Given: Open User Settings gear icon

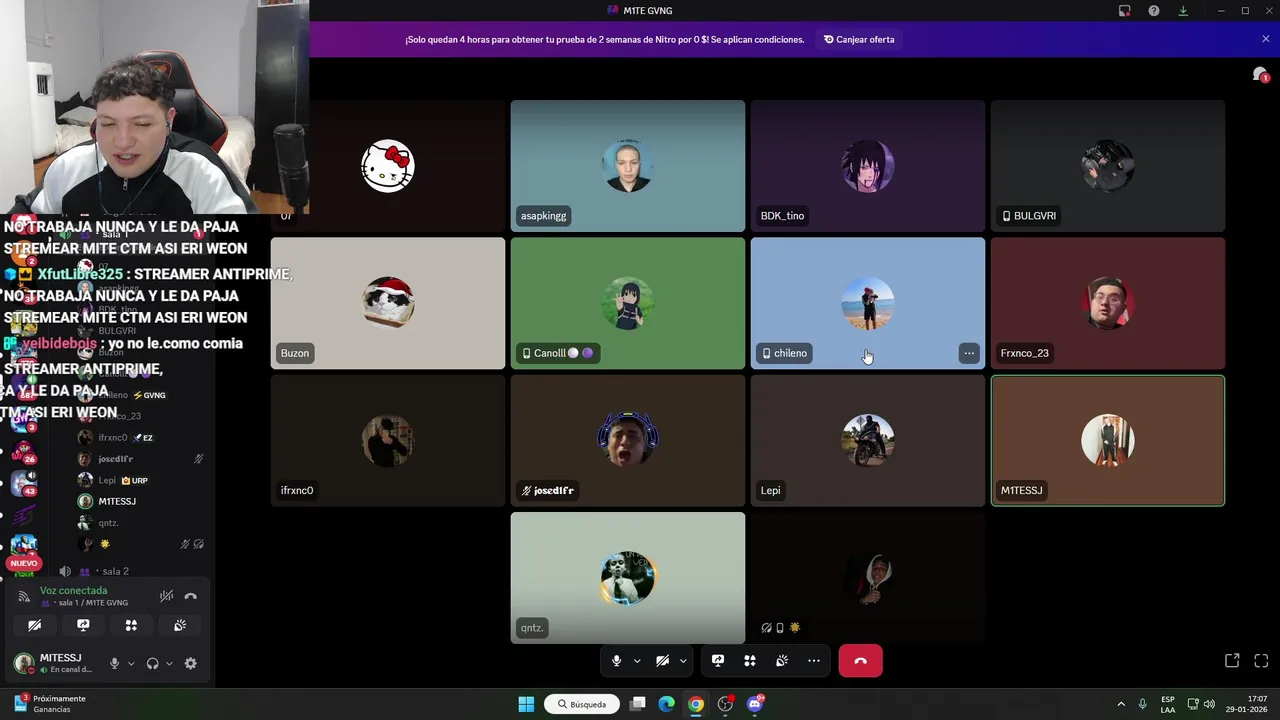Looking at the screenshot, I should (x=191, y=663).
